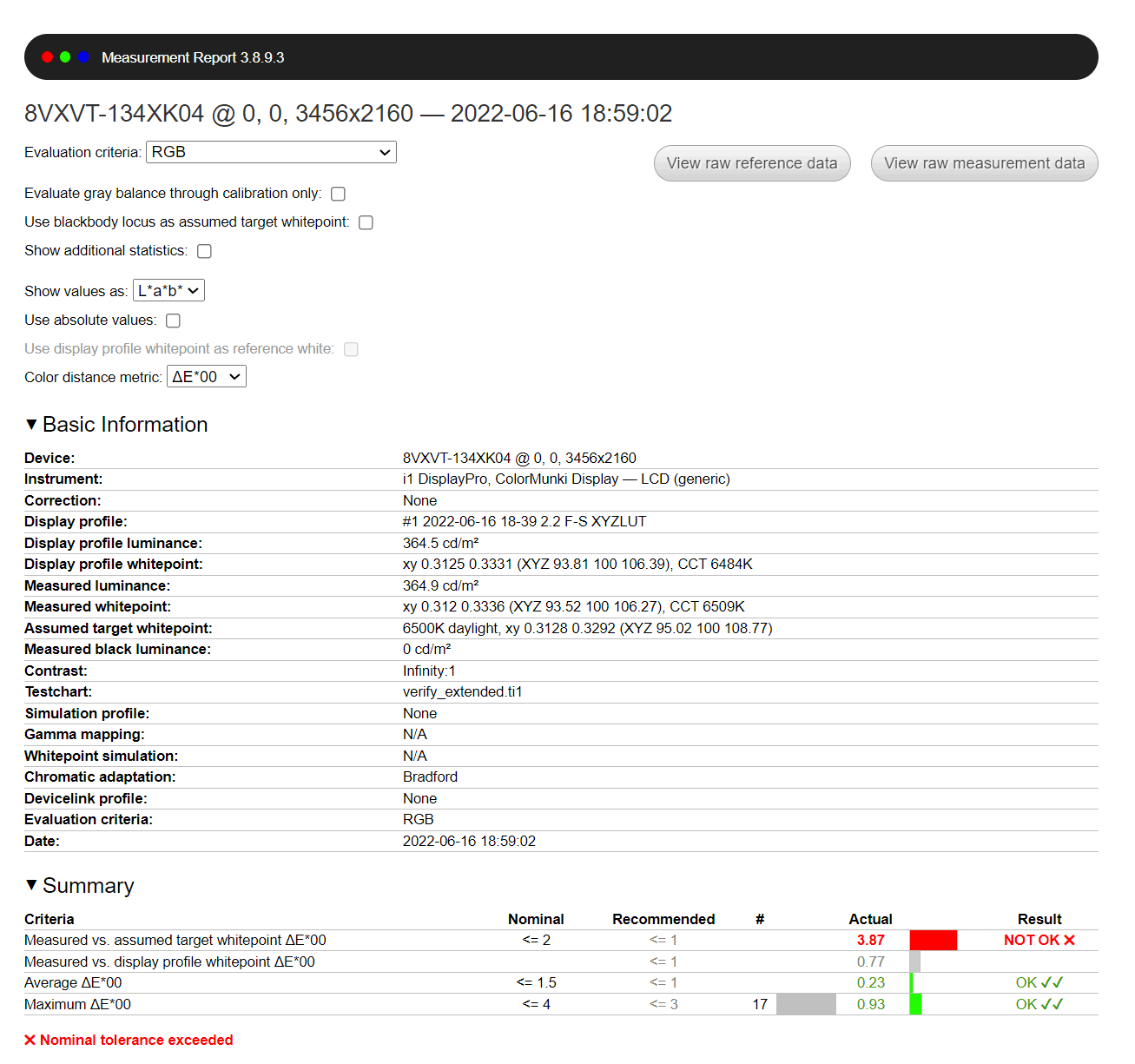
Task: Check Use blackbody locus as target whitepoint
Action: [366, 222]
